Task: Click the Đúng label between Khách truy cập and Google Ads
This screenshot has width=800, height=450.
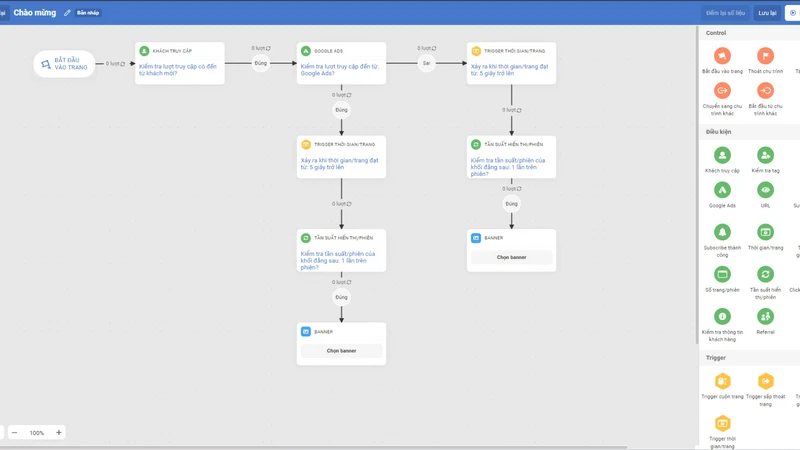Action: (261, 63)
